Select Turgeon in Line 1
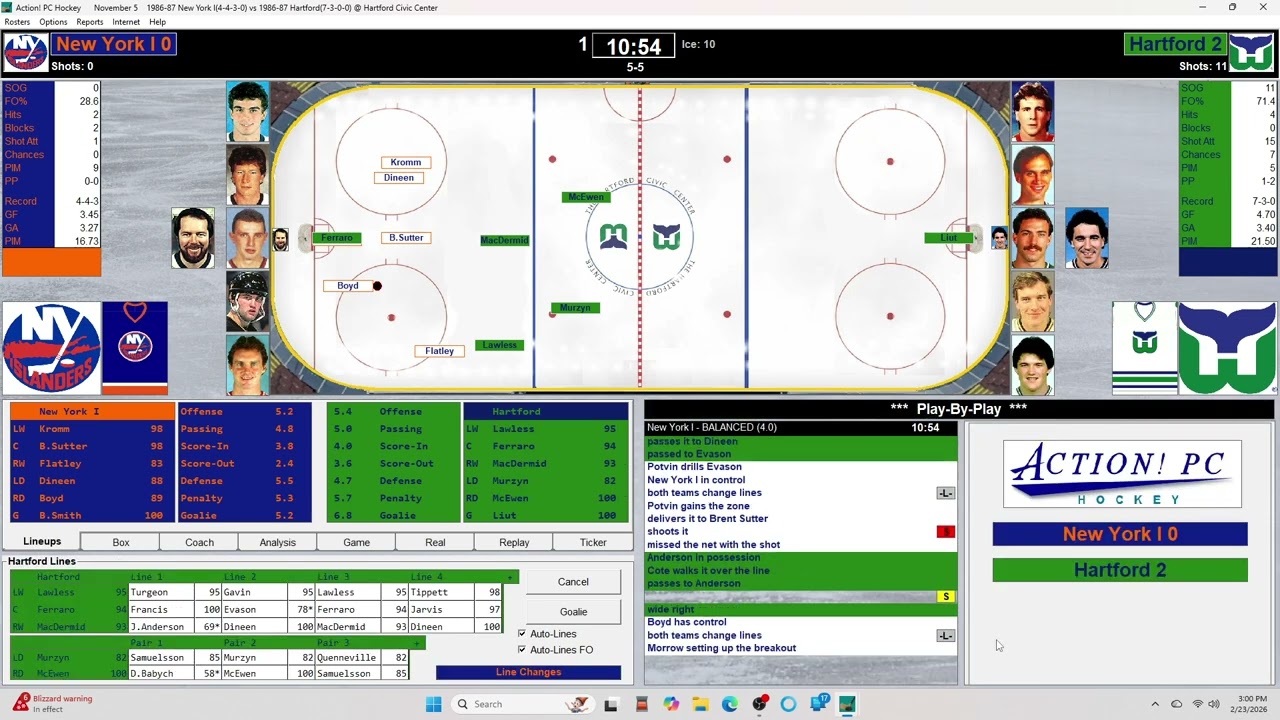Screen dimensions: 1280x720 tap(162, 592)
